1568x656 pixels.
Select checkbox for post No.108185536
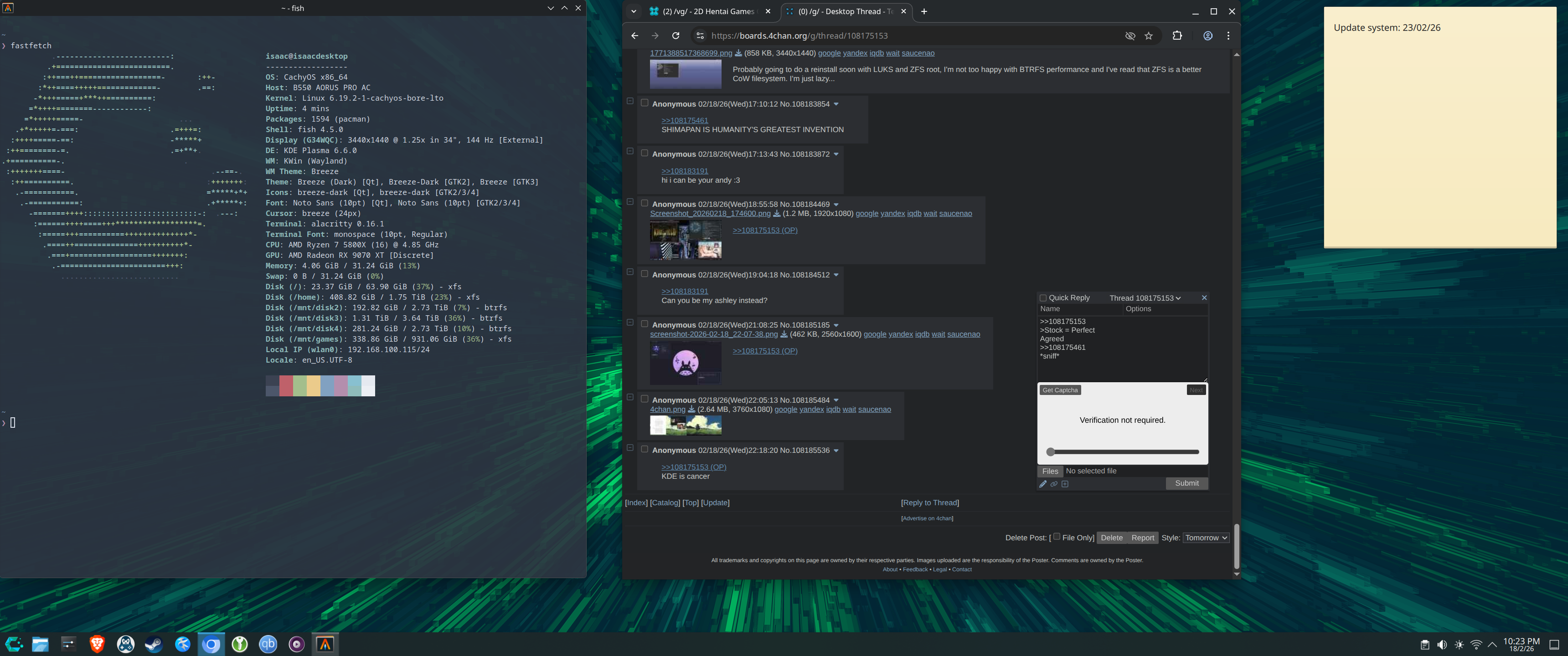[644, 449]
